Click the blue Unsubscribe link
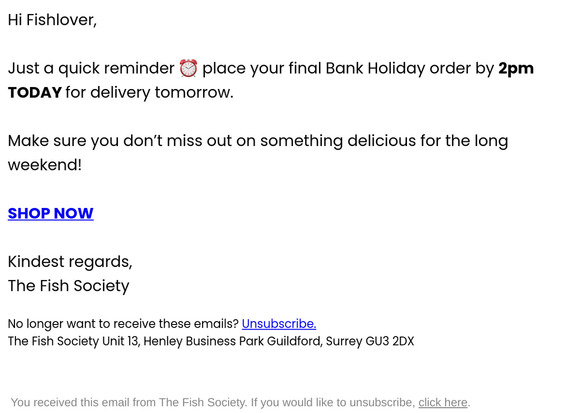This screenshot has width=580, height=413. (x=279, y=324)
